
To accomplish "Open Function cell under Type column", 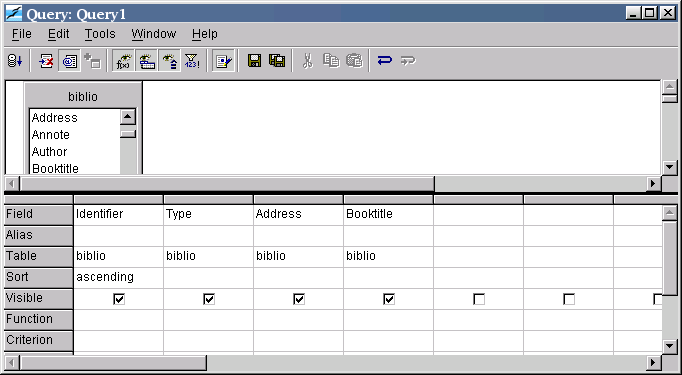I will point(208,319).
